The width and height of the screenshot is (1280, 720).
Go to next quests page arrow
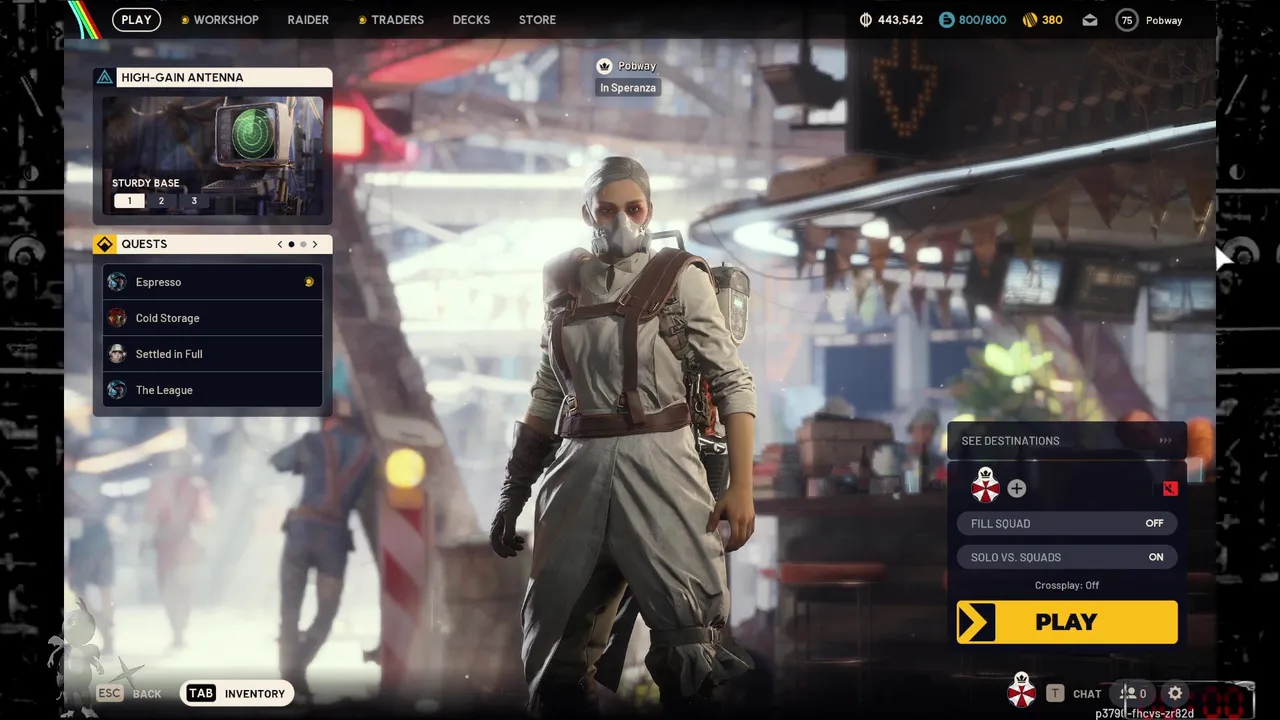pyautogui.click(x=315, y=244)
